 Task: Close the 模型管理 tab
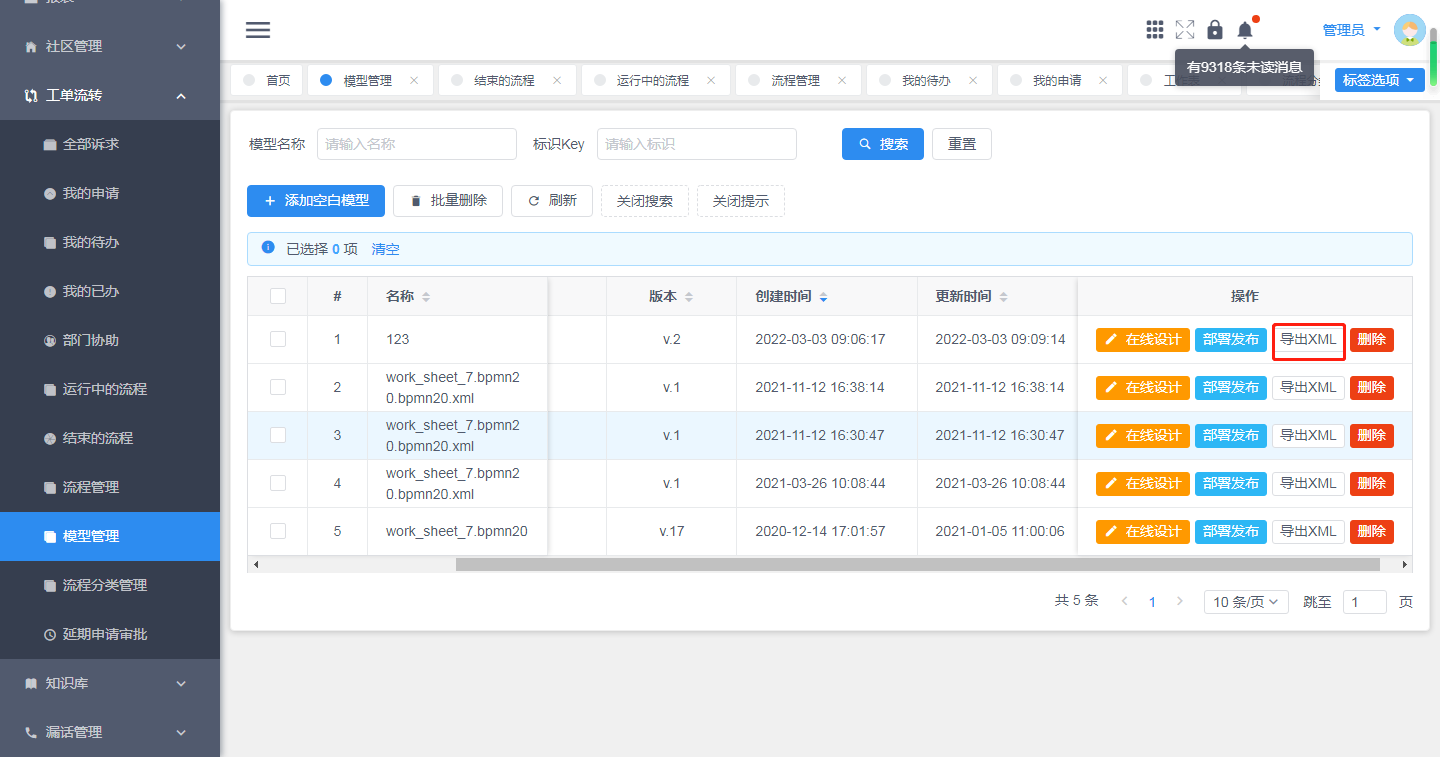414,80
